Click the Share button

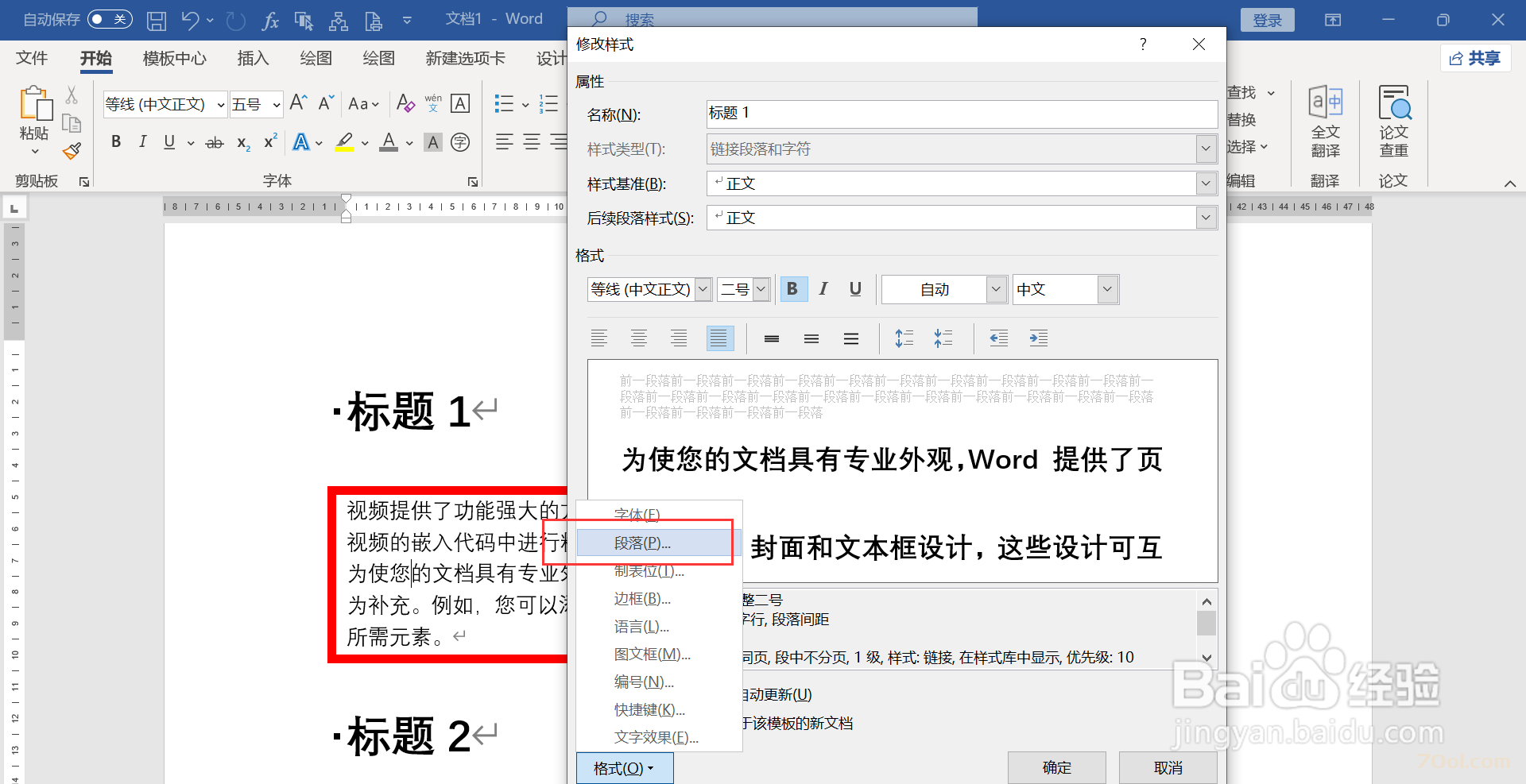pos(1475,58)
